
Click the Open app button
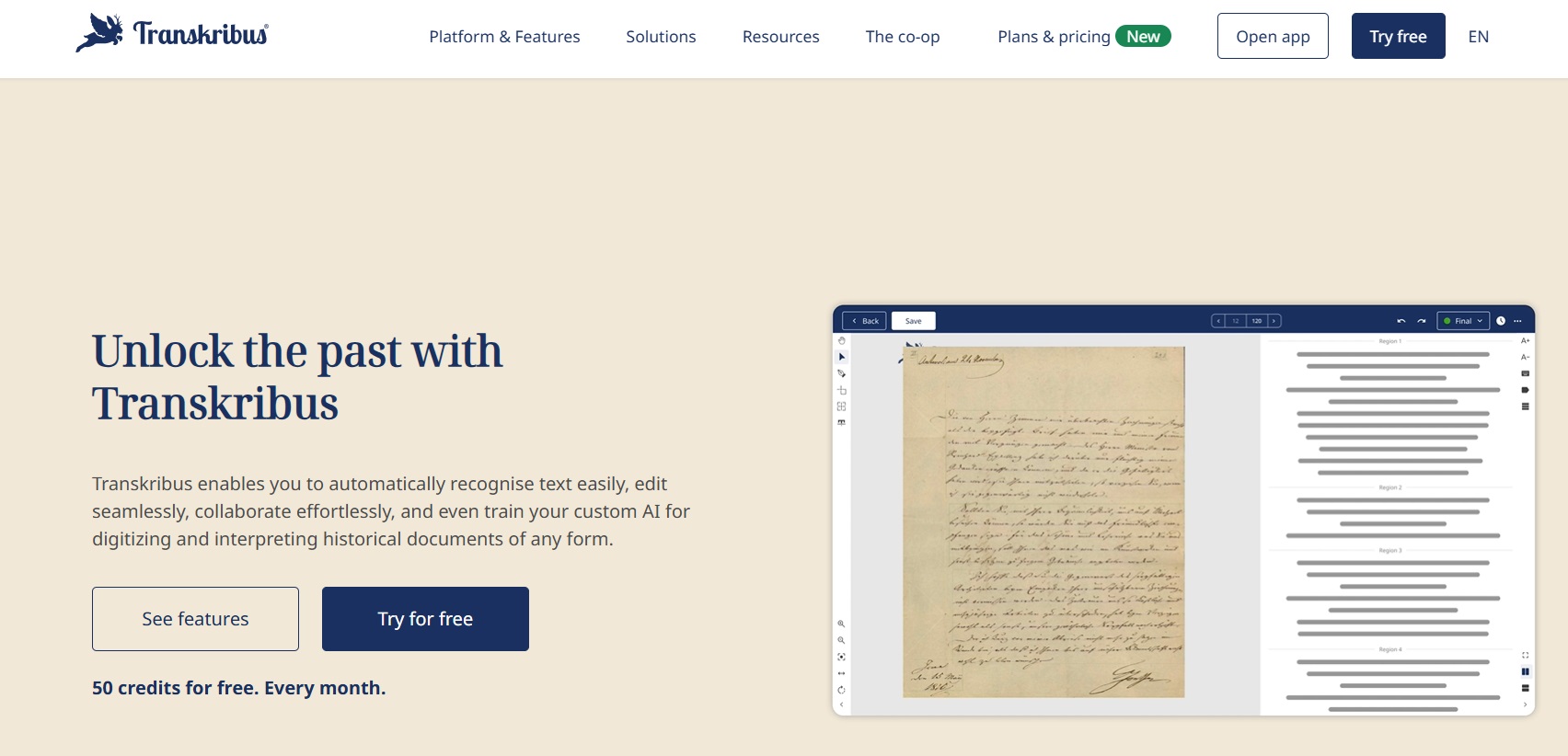click(1273, 36)
